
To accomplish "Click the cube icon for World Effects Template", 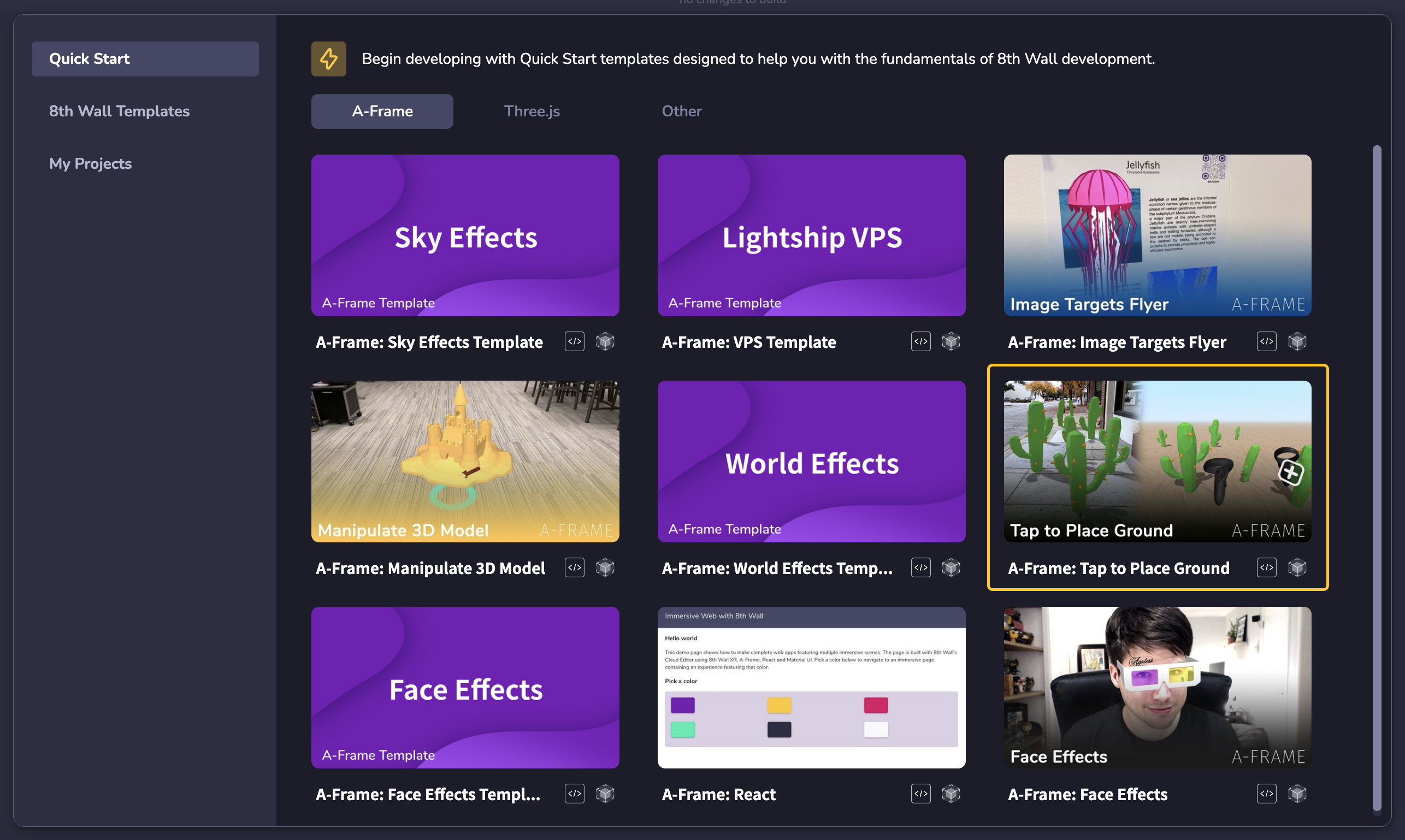I will [951, 567].
